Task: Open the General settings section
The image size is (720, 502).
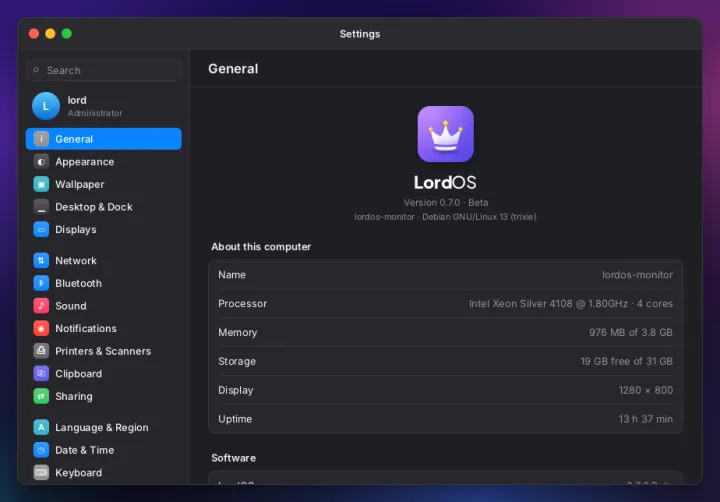Action: (x=104, y=139)
